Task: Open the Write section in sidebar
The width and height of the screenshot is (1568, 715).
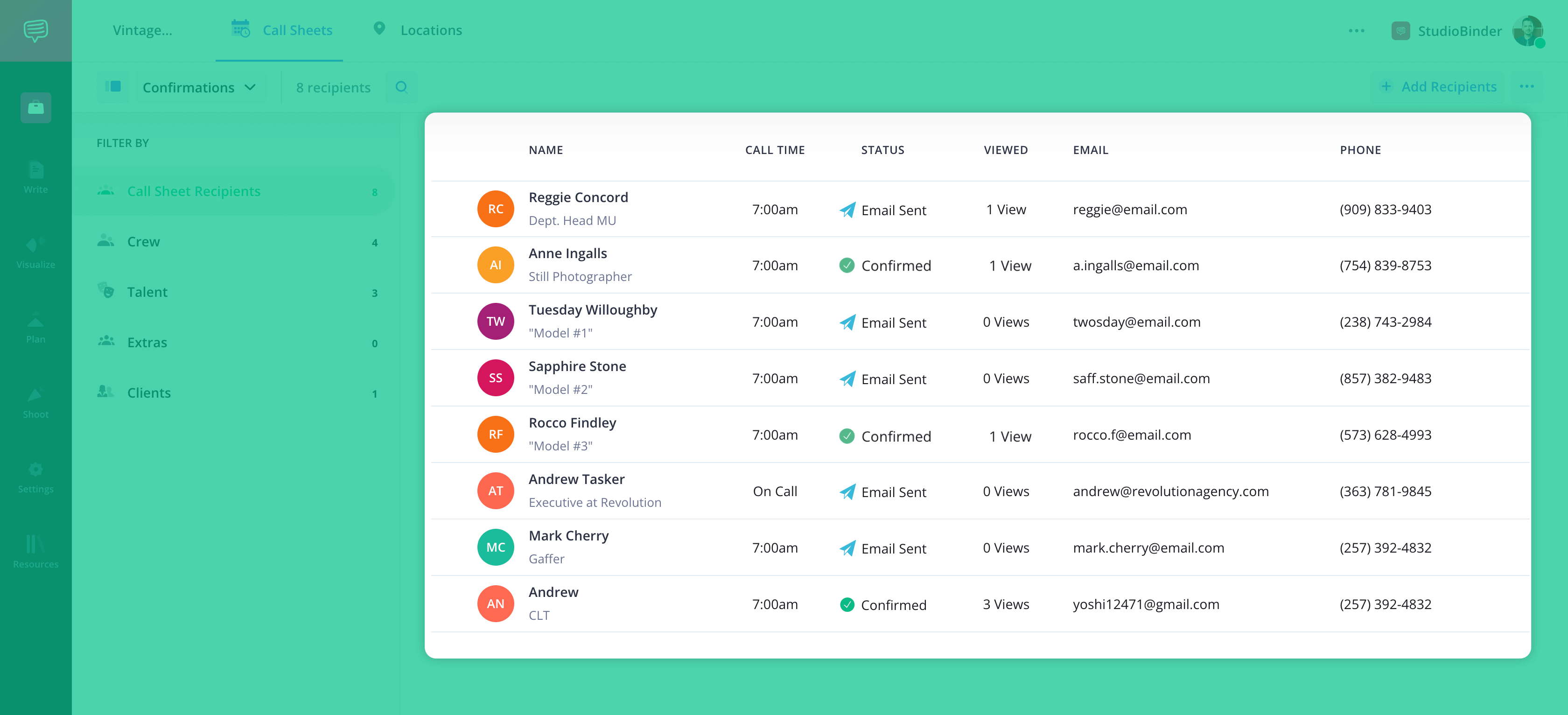Action: click(x=35, y=176)
